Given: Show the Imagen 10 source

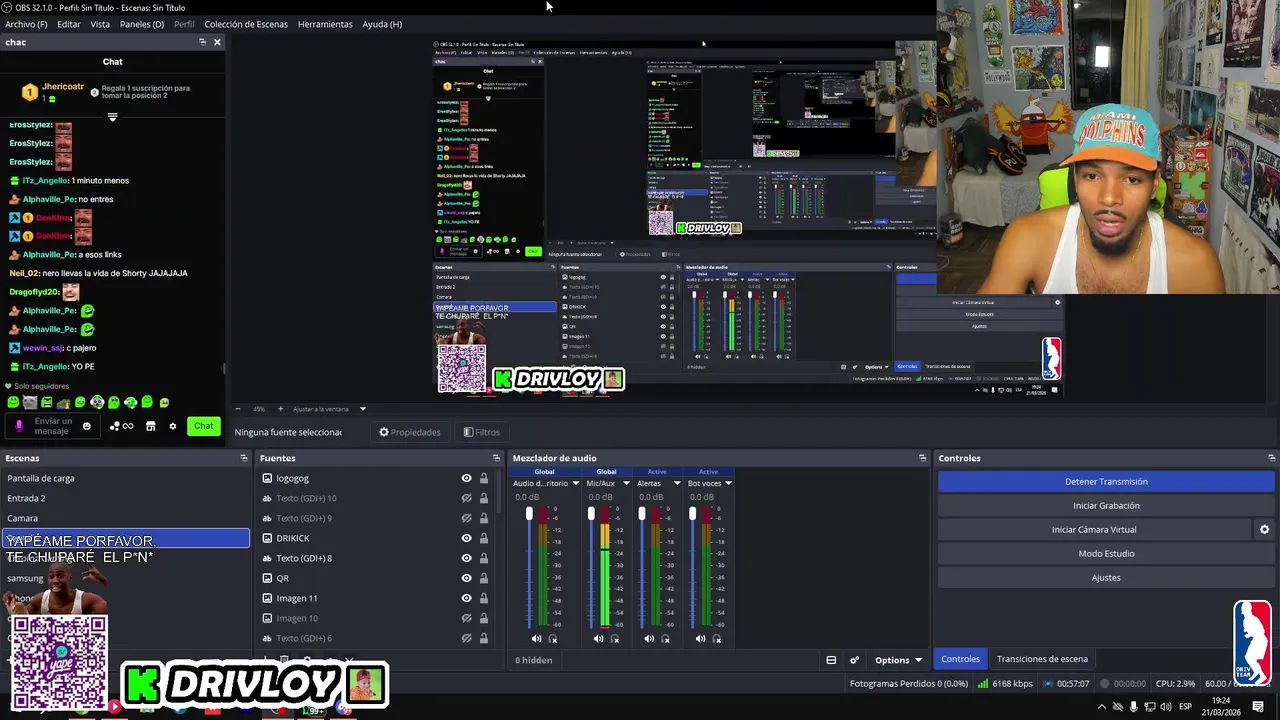Looking at the screenshot, I should pos(466,618).
